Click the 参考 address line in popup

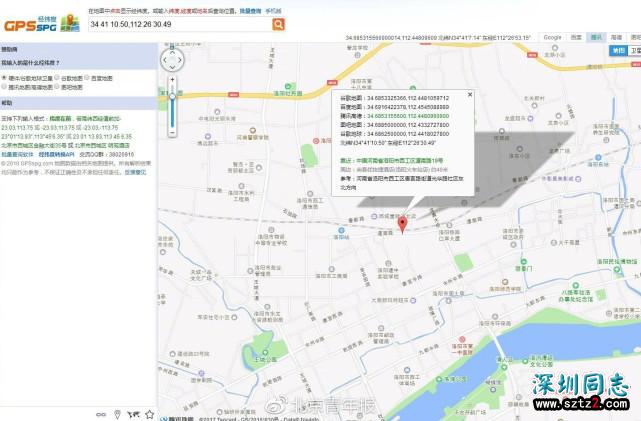402,183
